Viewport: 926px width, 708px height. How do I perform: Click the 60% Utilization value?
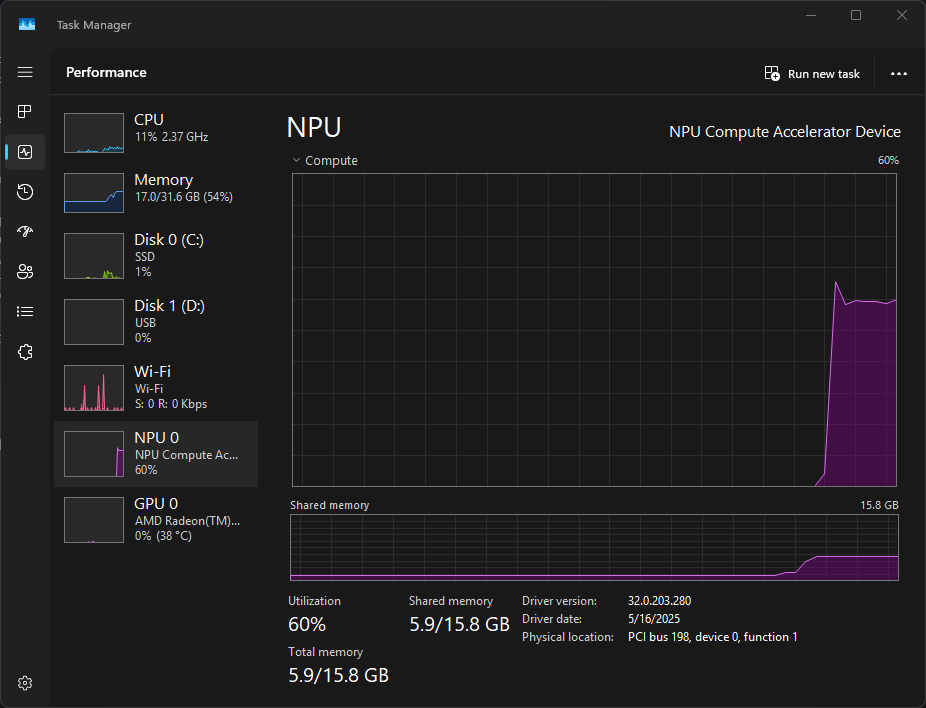(307, 624)
